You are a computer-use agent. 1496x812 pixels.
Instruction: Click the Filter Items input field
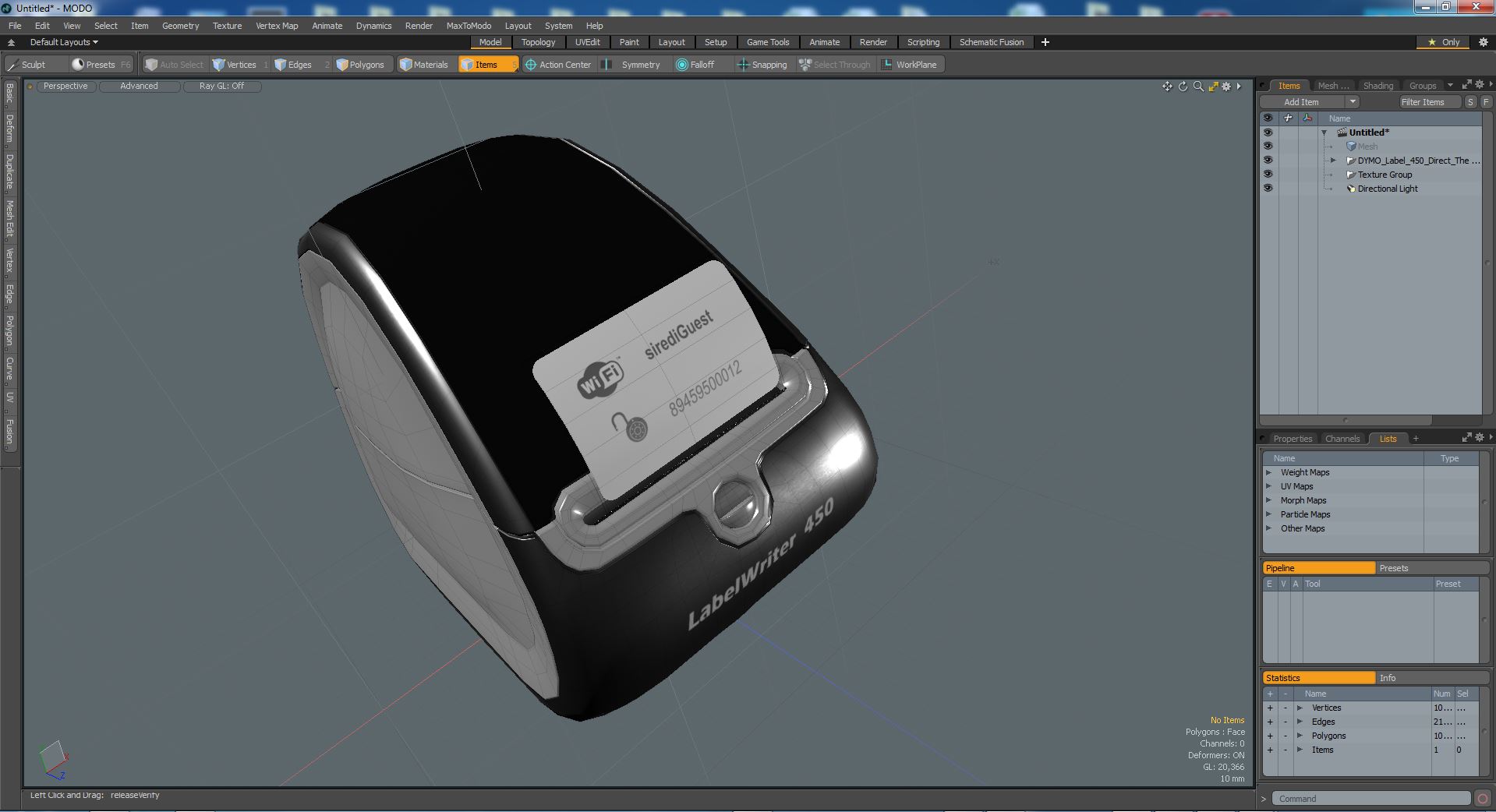coord(1430,102)
